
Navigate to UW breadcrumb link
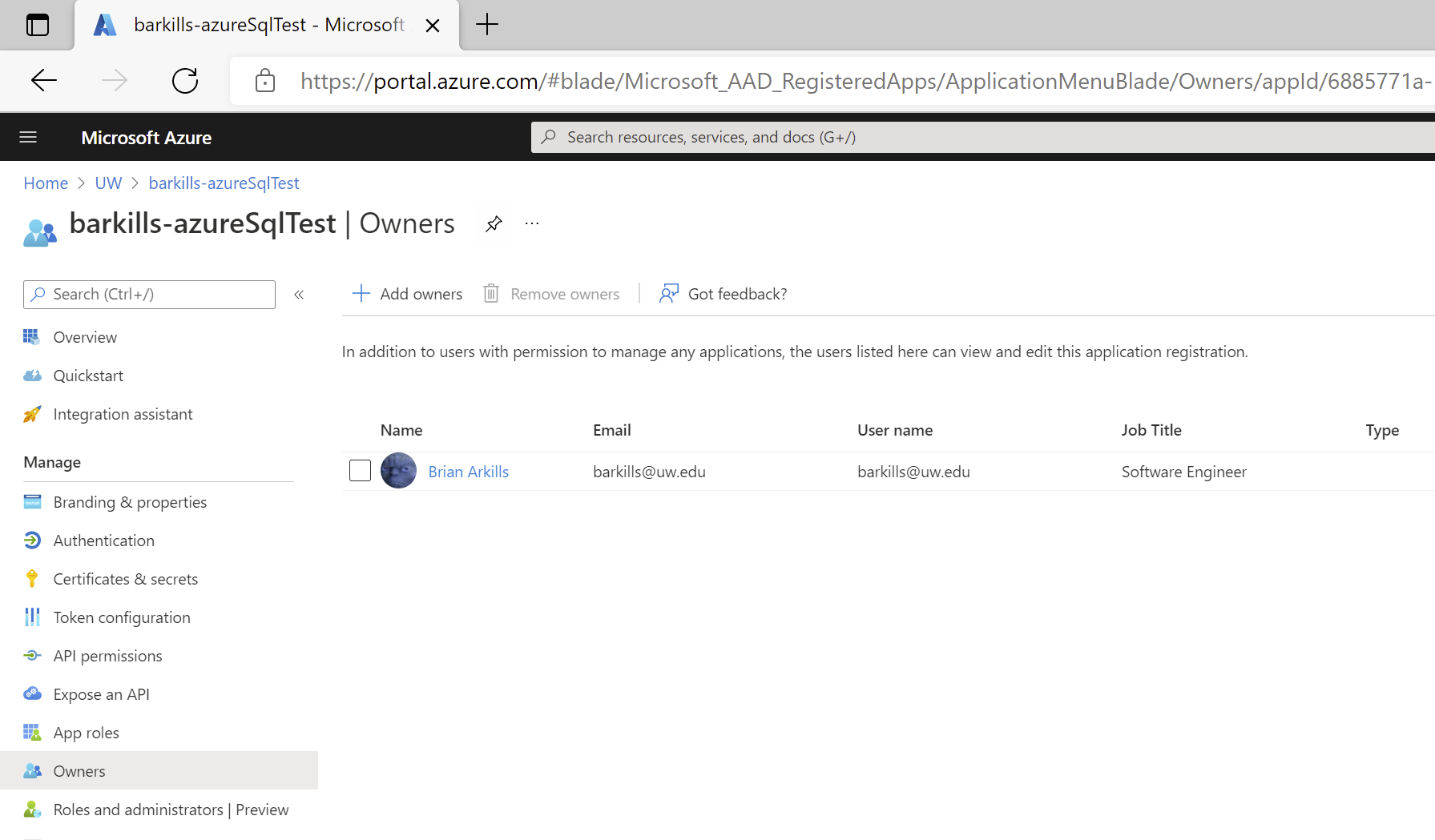click(108, 183)
